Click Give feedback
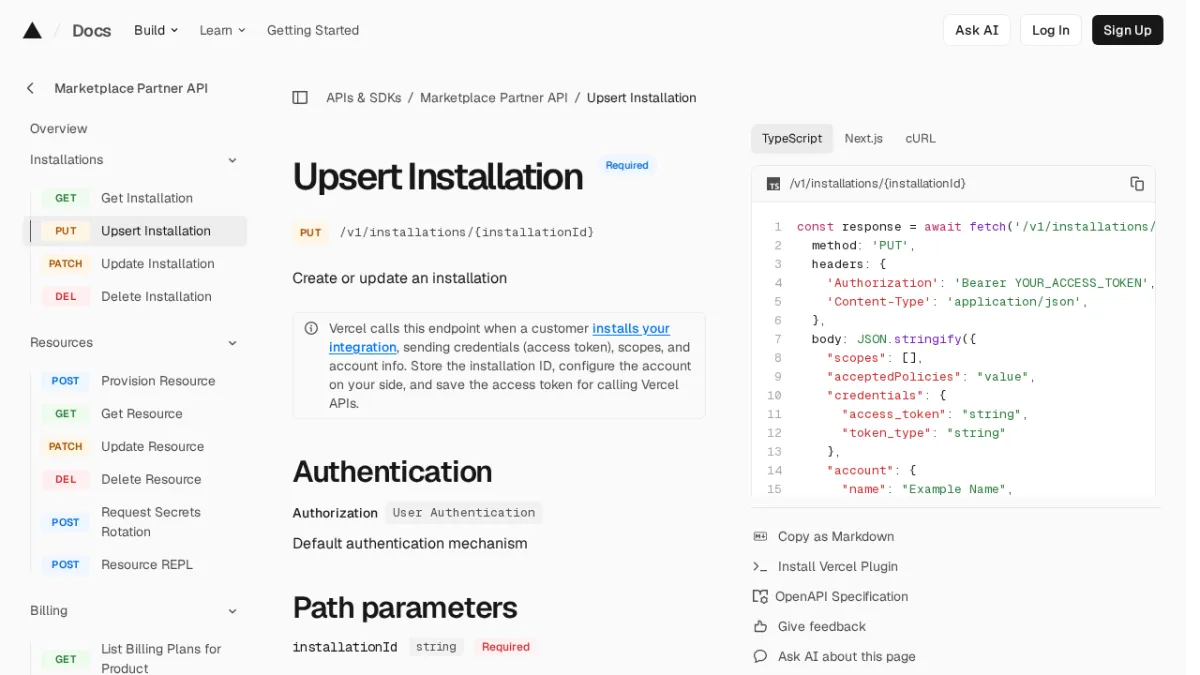Screen dimensions: 1200x675 point(822,627)
